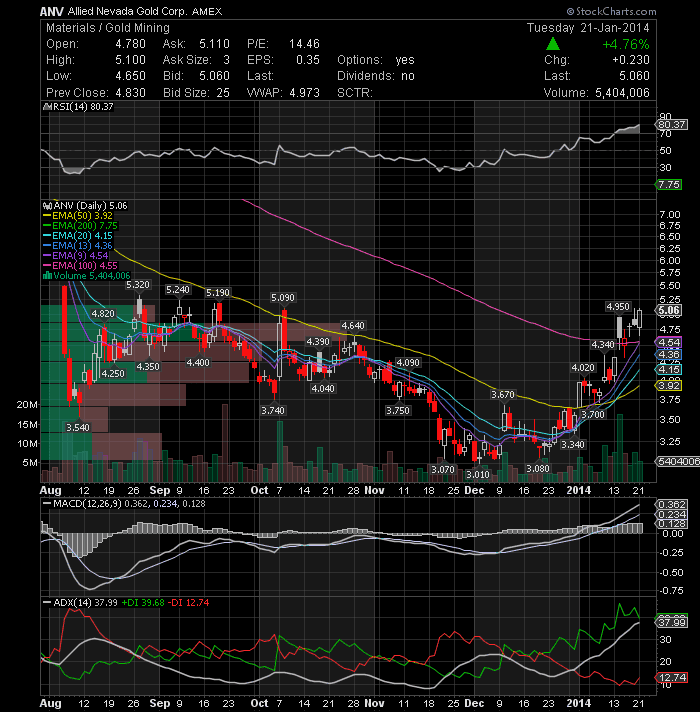Click the 5.320 price high annotation
This screenshot has width=700, height=712.
point(138,285)
